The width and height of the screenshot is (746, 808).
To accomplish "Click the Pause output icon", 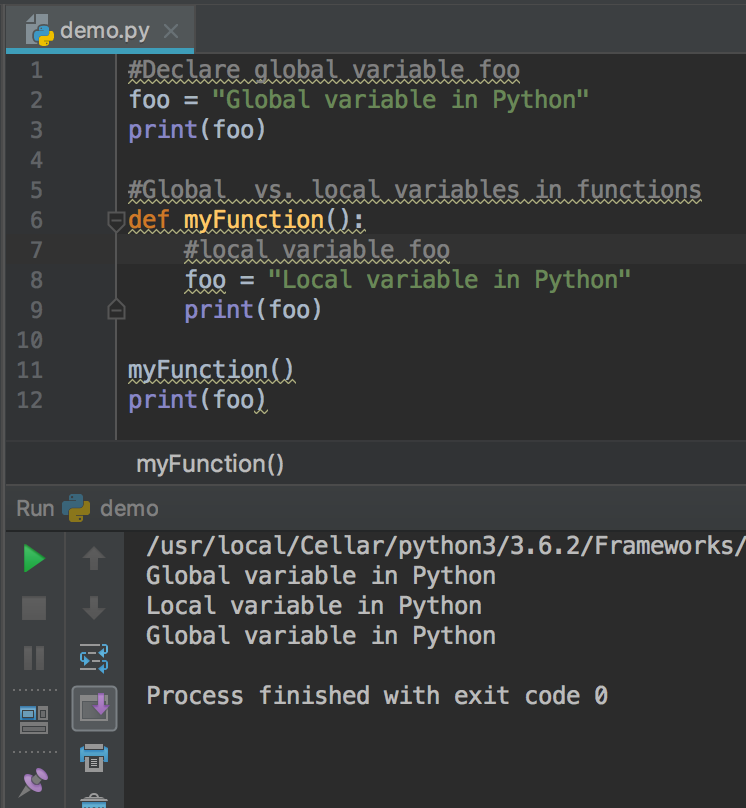I will [34, 657].
